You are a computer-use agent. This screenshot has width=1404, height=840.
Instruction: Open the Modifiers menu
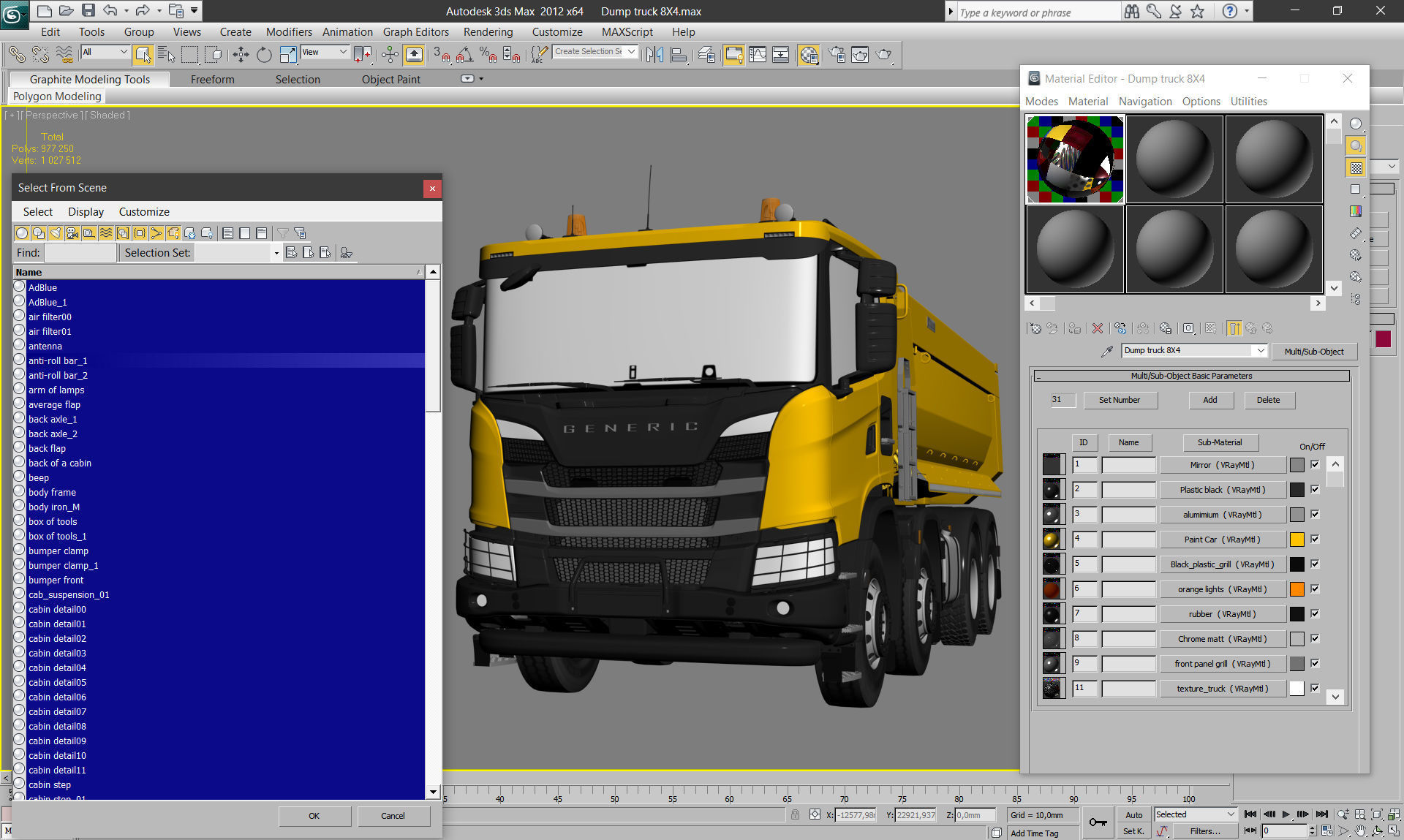pyautogui.click(x=289, y=32)
